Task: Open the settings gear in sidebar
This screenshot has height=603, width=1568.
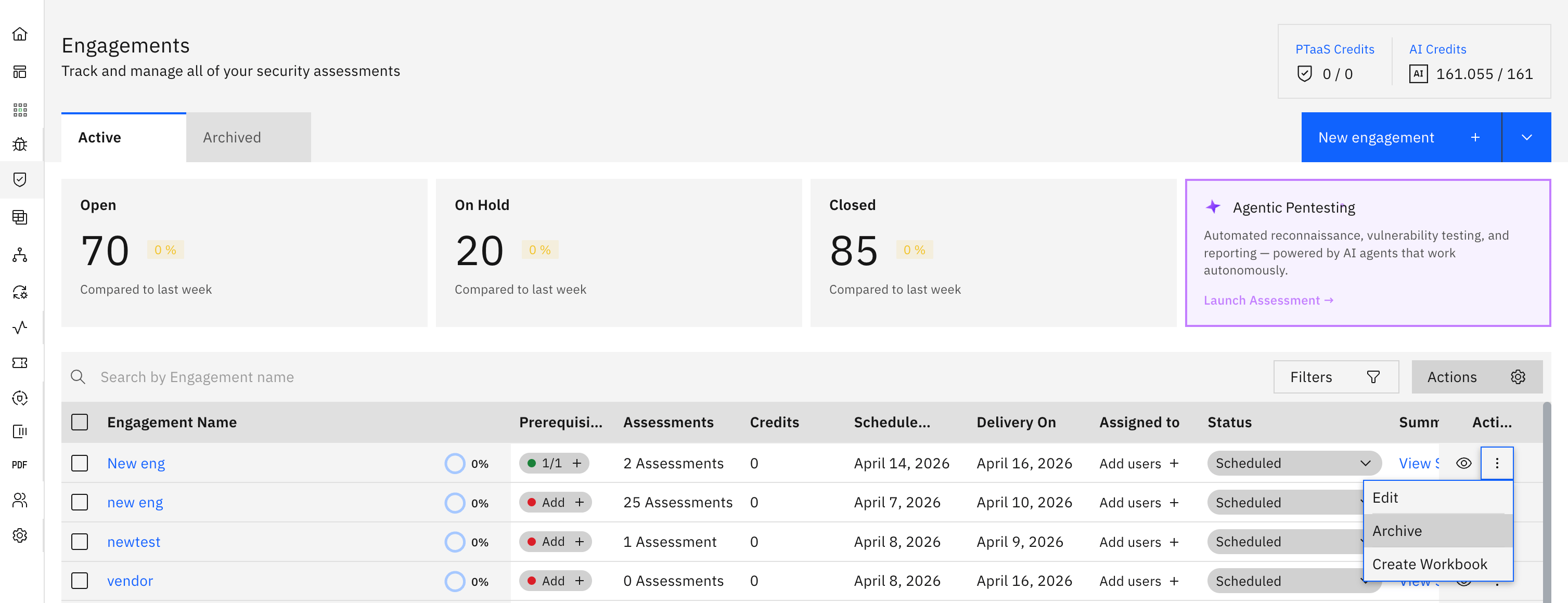Action: tap(20, 535)
